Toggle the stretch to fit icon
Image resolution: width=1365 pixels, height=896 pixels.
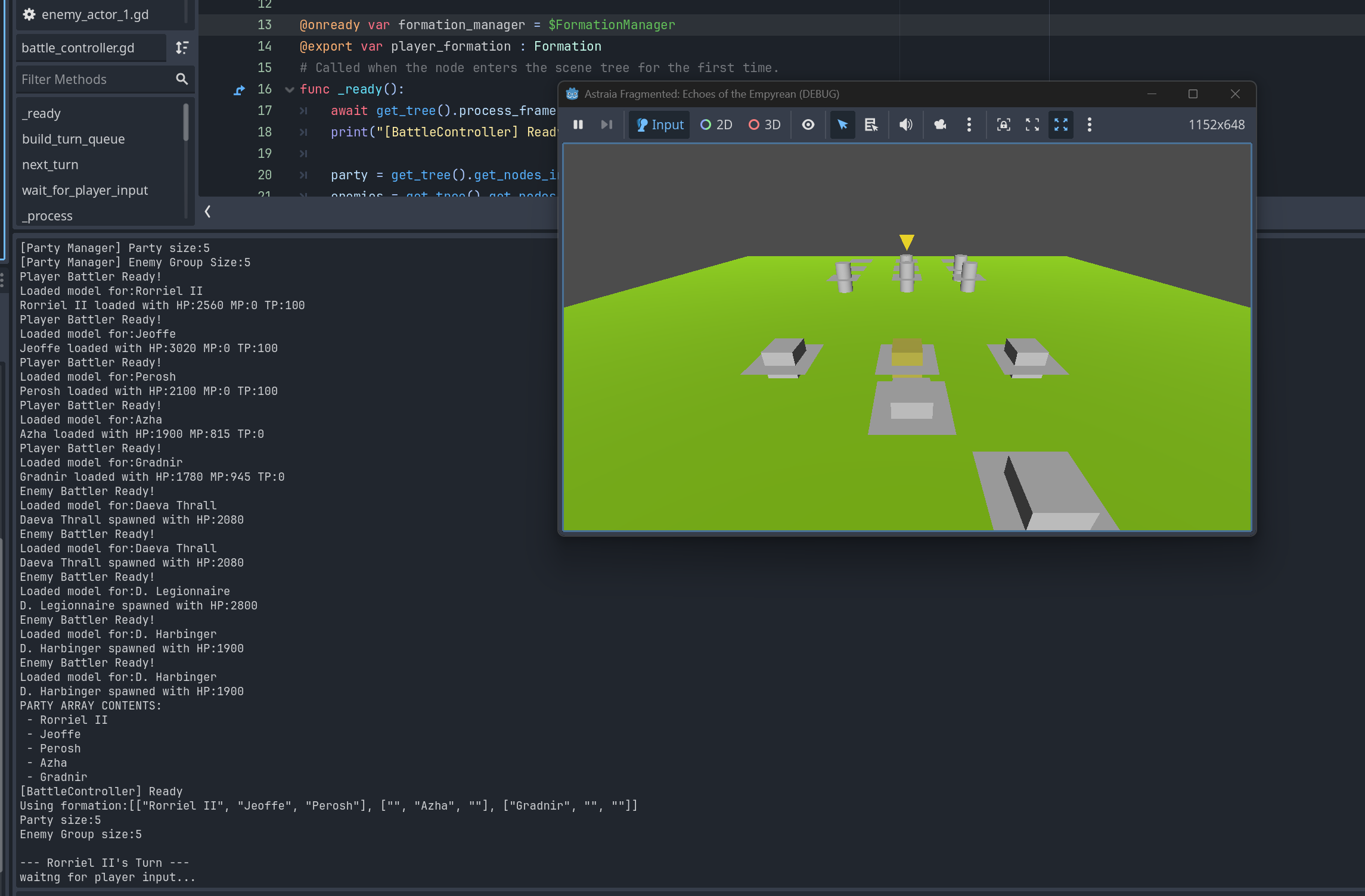(1060, 125)
